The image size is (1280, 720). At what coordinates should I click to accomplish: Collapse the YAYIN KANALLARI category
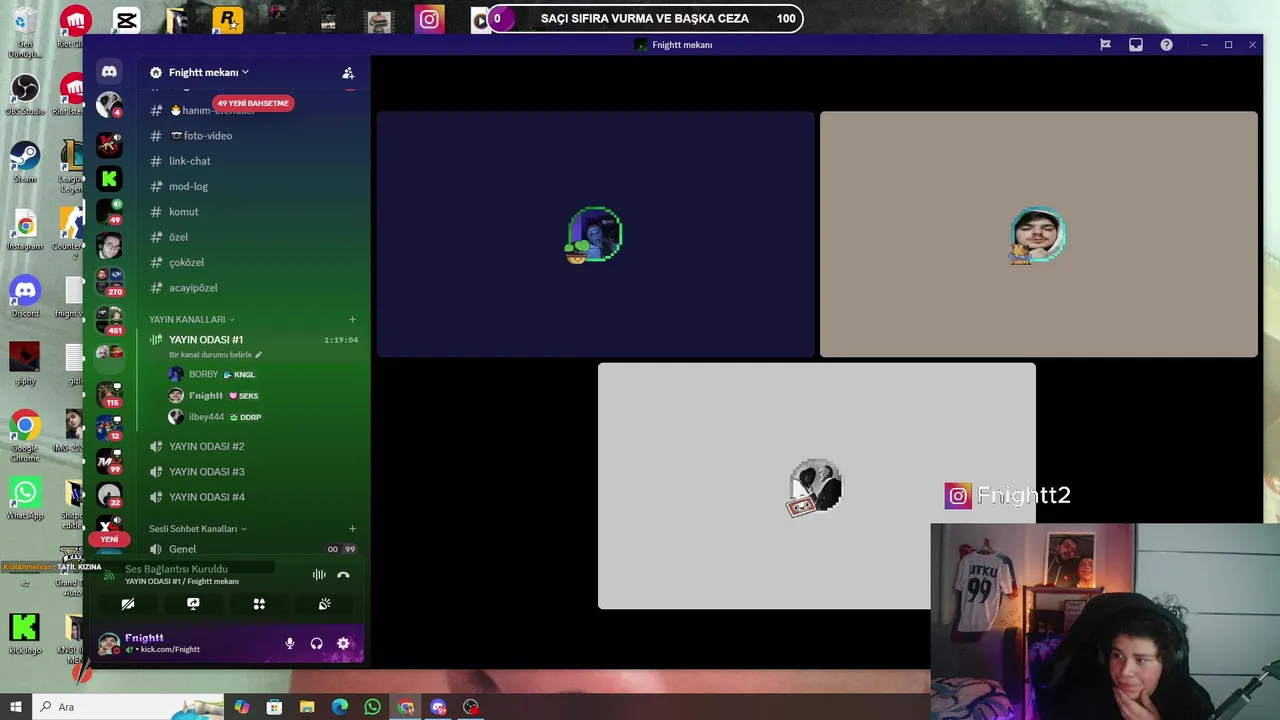point(191,319)
